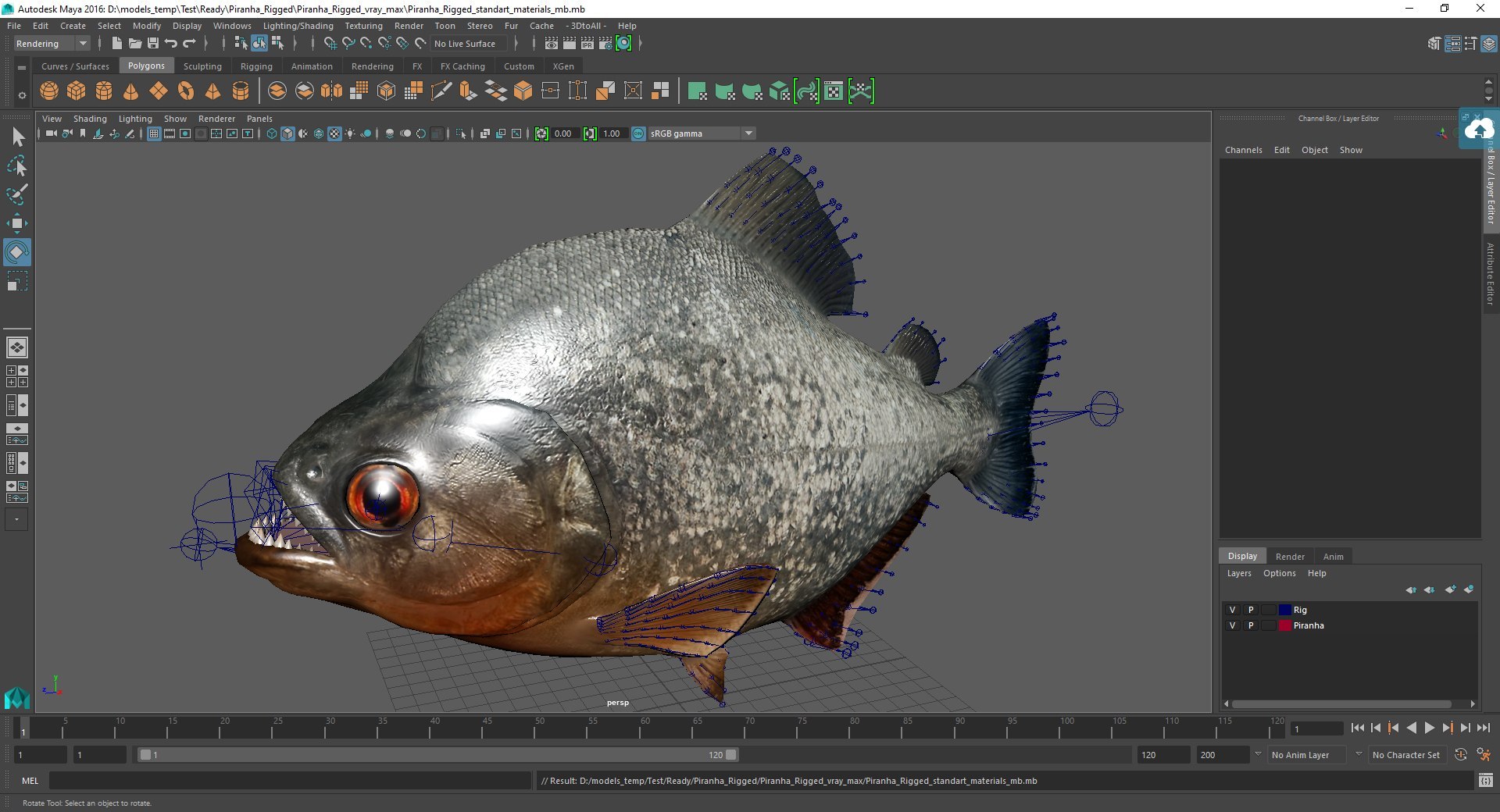
Task: Open the shelf options gear icon
Action: coord(22,95)
